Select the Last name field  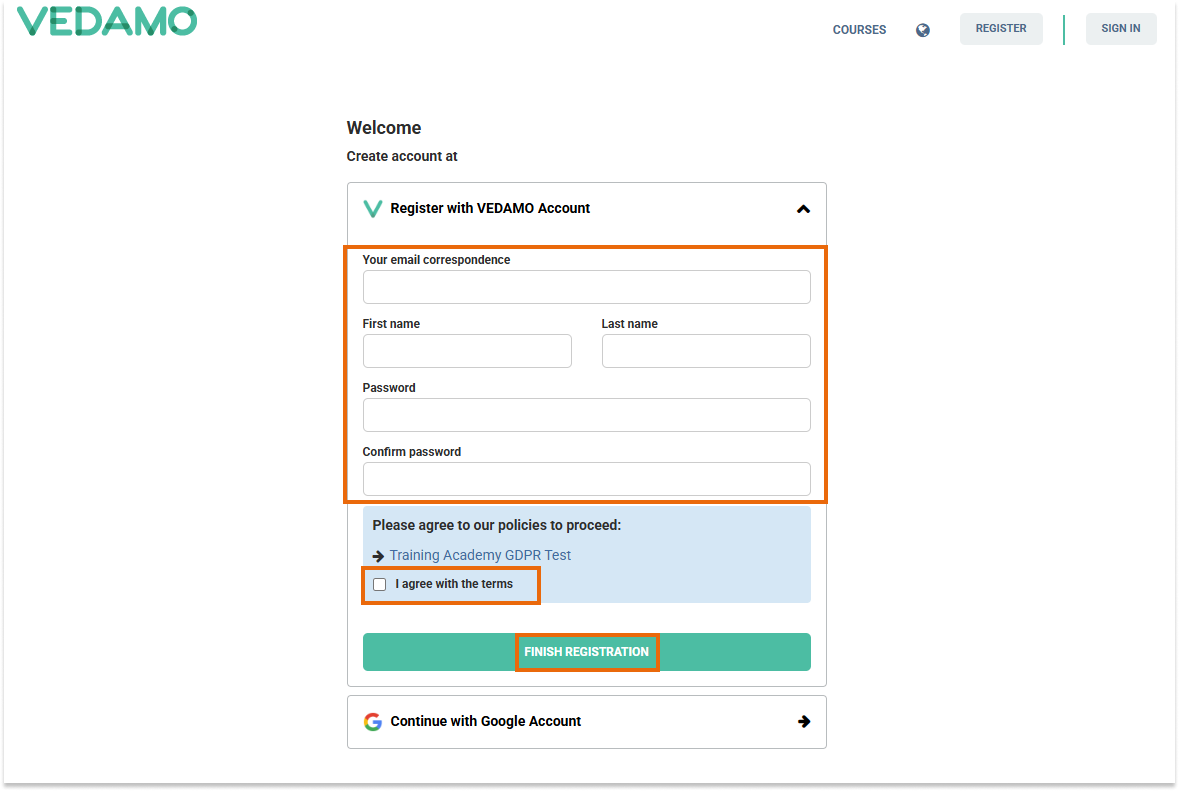(x=705, y=351)
